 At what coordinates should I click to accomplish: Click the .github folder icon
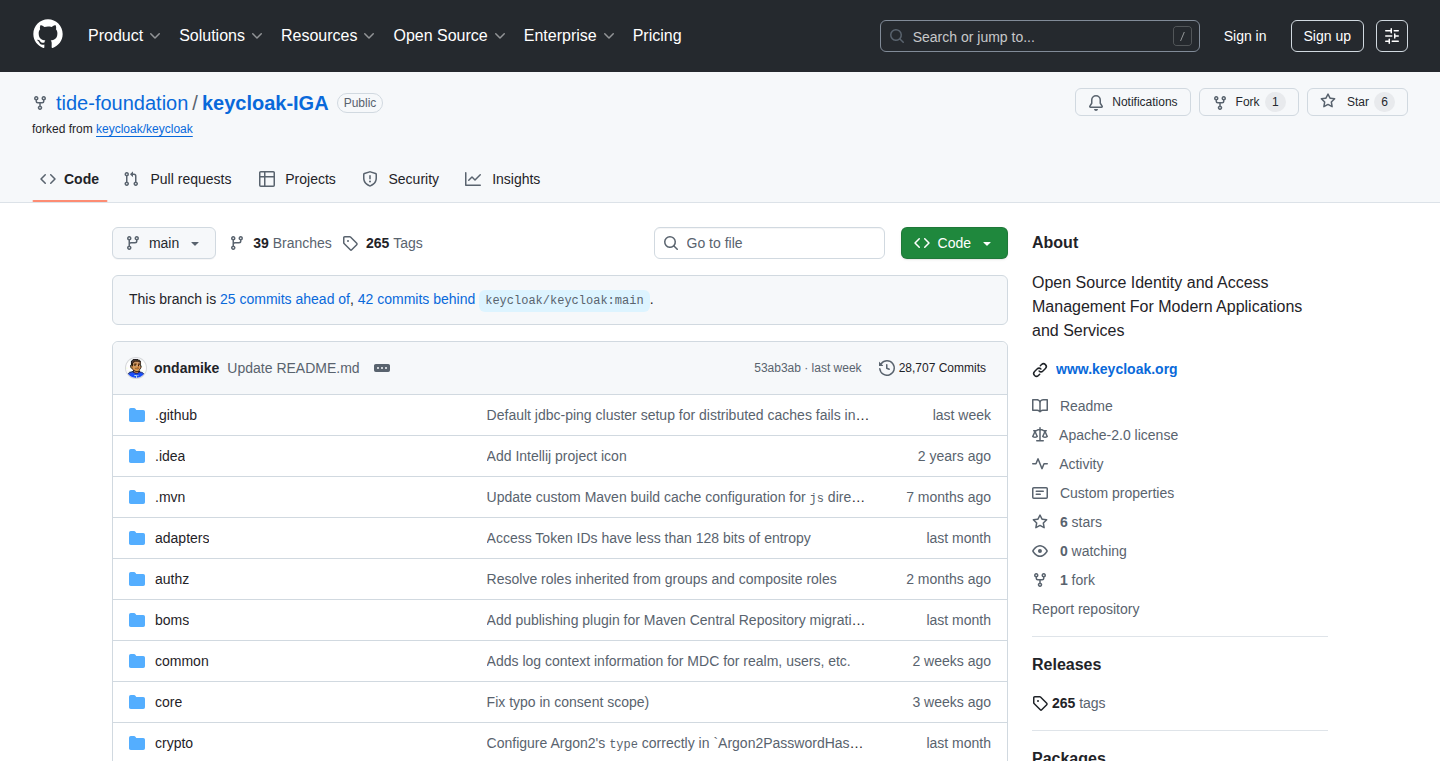pyautogui.click(x=137, y=415)
